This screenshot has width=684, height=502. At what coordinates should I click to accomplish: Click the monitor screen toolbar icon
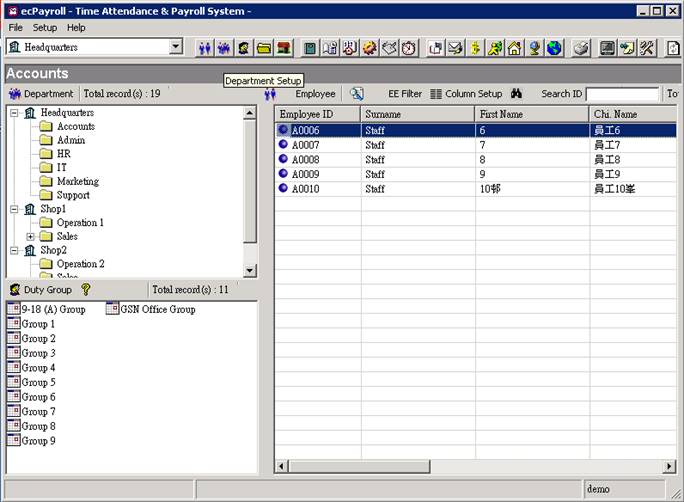coord(607,48)
